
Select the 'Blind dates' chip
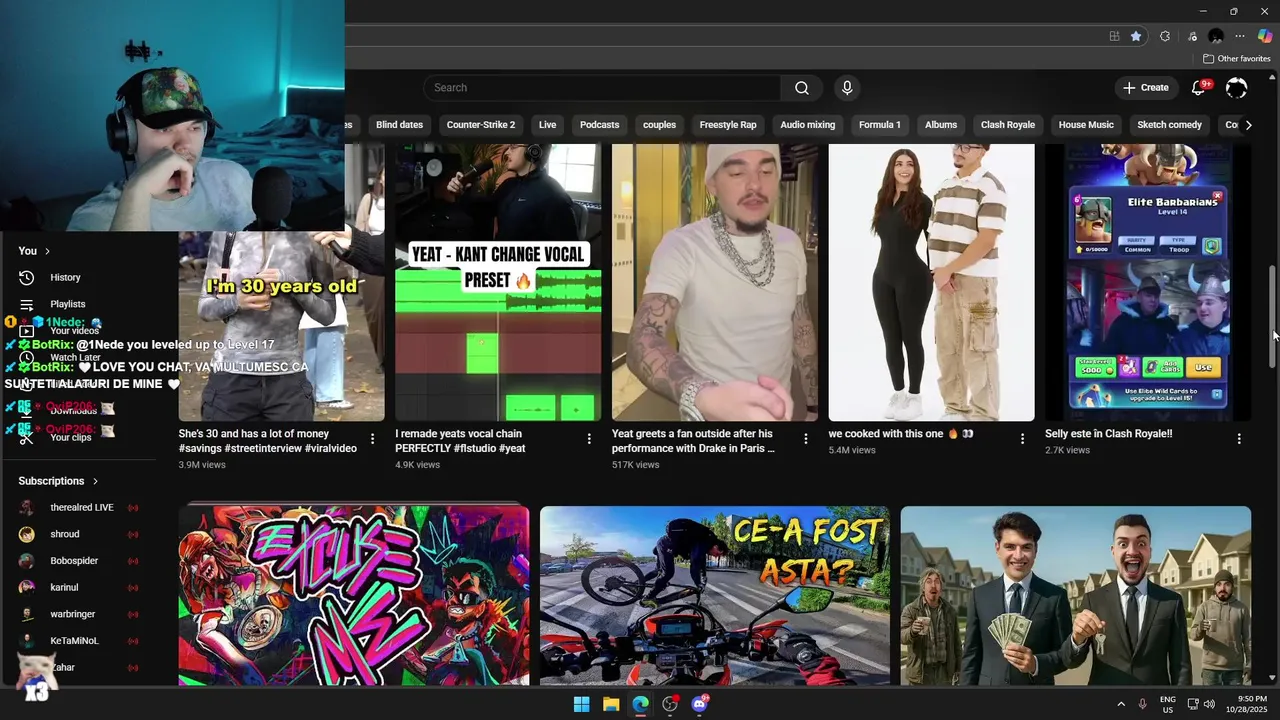(x=399, y=125)
